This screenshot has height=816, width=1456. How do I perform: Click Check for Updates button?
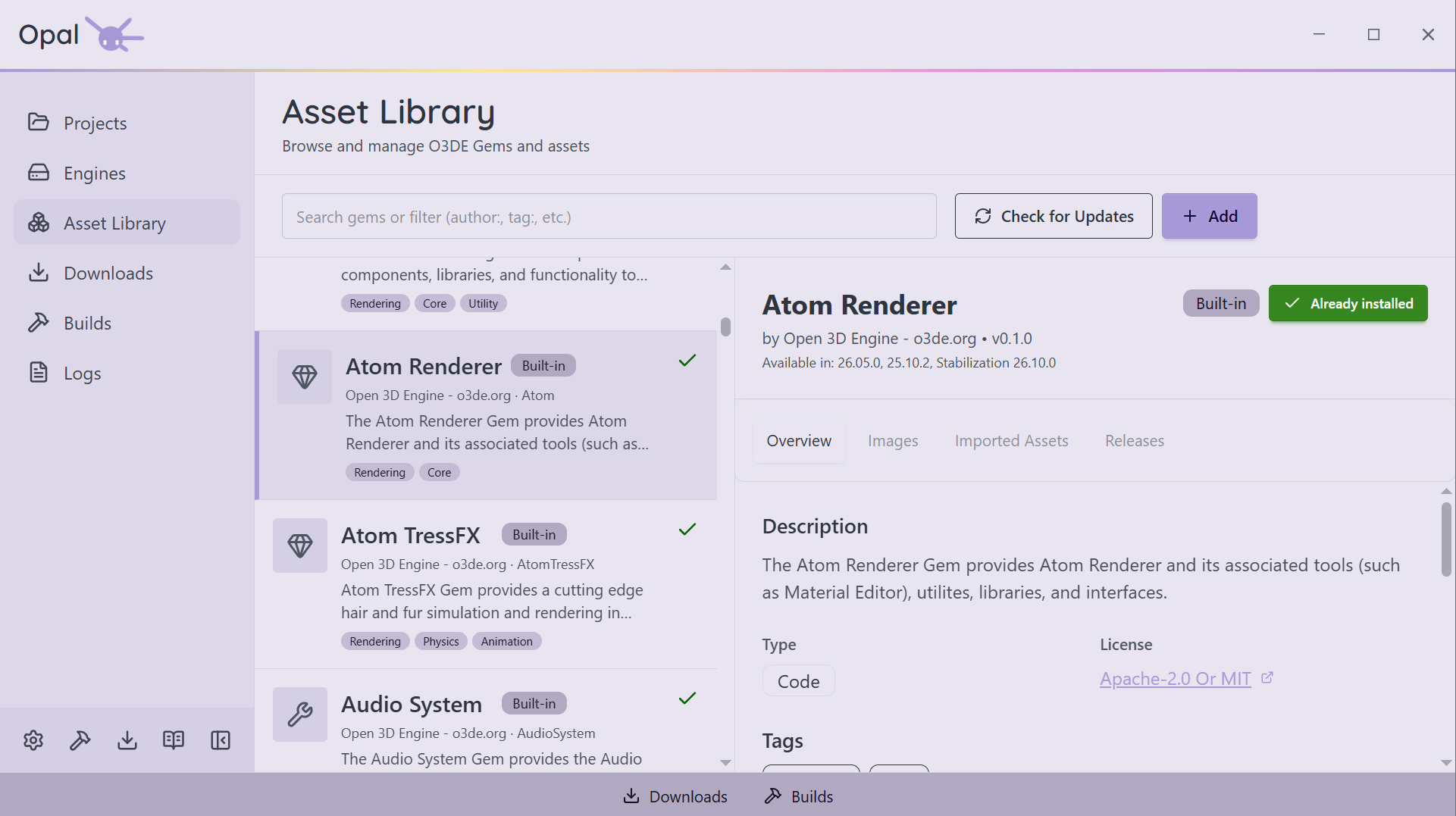[1054, 216]
